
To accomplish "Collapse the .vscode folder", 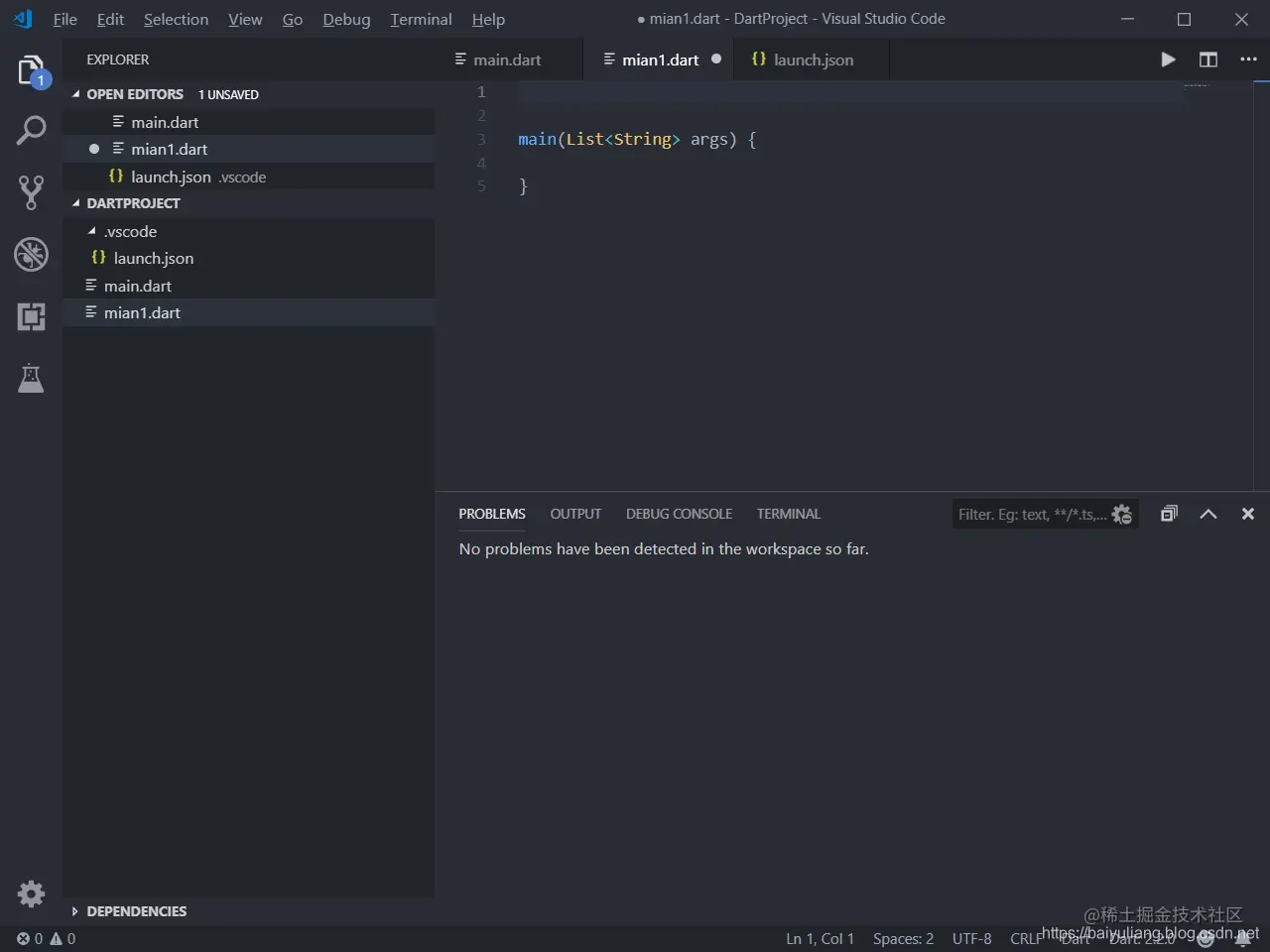I will pos(92,231).
